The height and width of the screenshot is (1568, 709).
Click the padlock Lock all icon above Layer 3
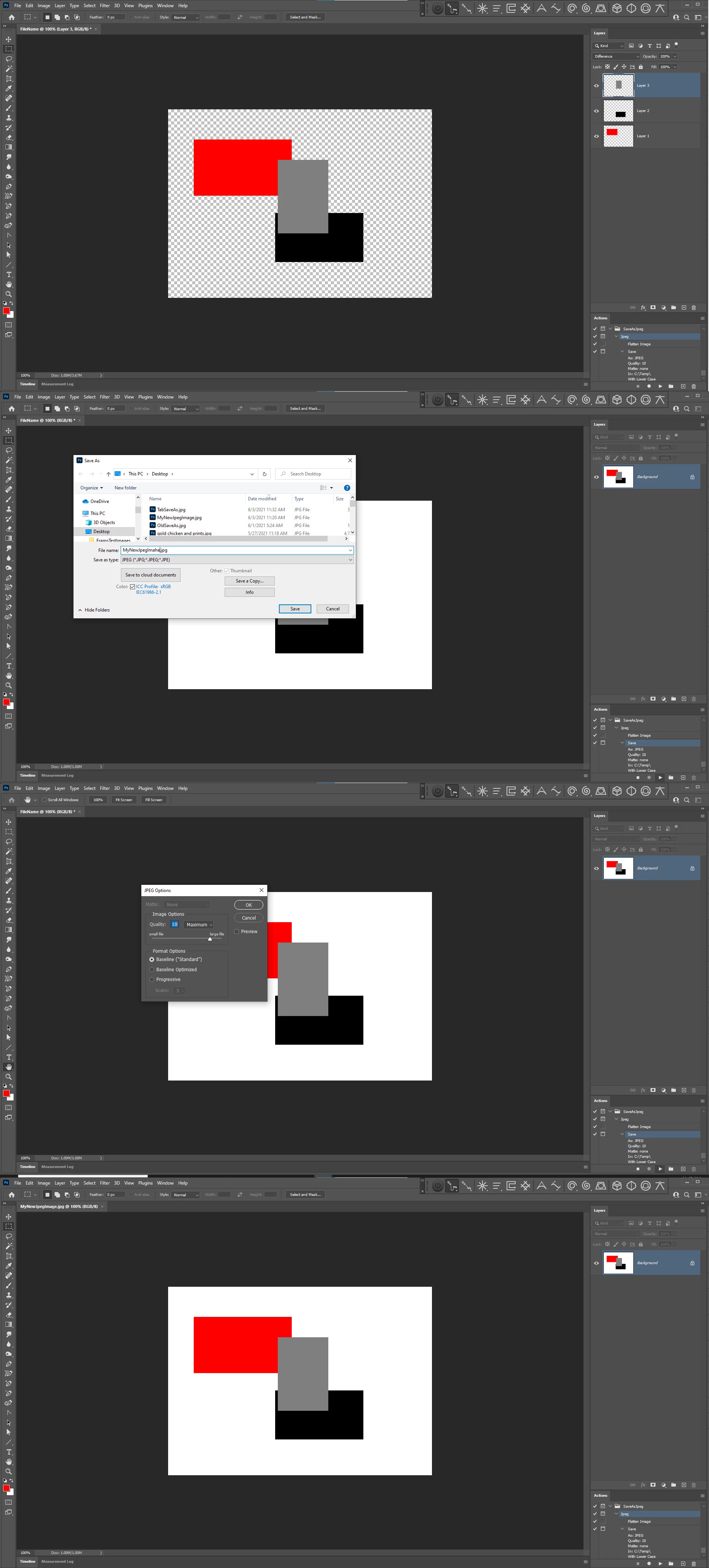click(640, 67)
